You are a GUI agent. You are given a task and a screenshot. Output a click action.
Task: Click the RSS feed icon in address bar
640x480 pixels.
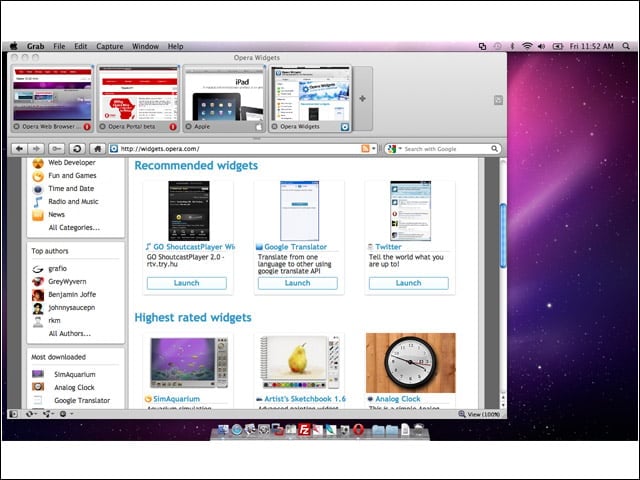365,149
